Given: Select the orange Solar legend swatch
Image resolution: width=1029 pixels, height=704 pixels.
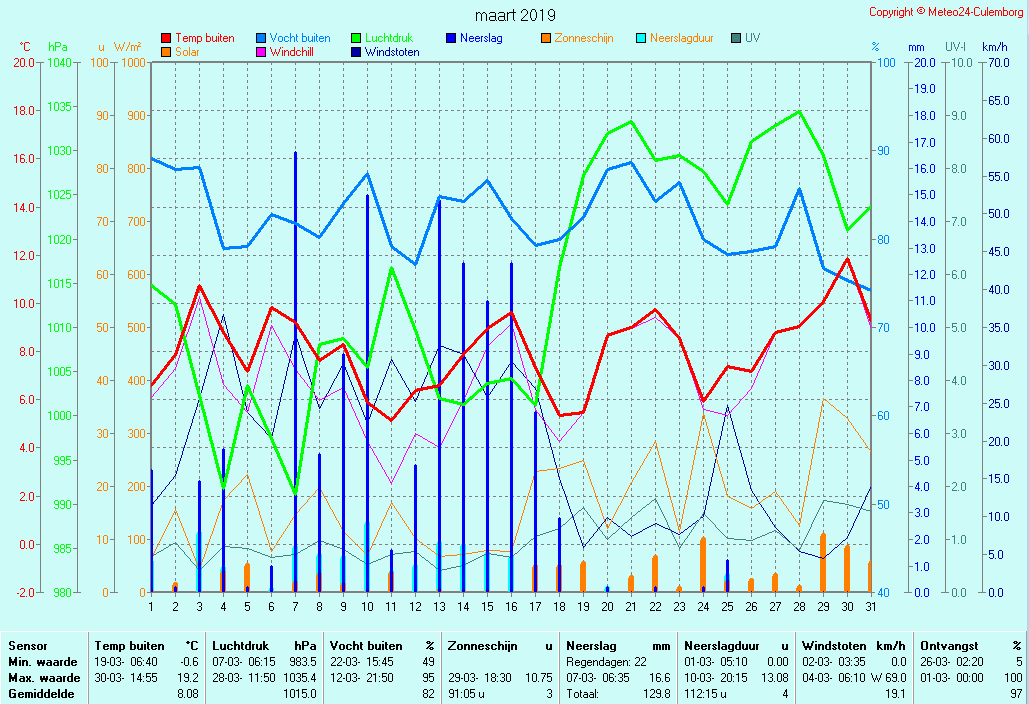Looking at the screenshot, I should pos(165,52).
